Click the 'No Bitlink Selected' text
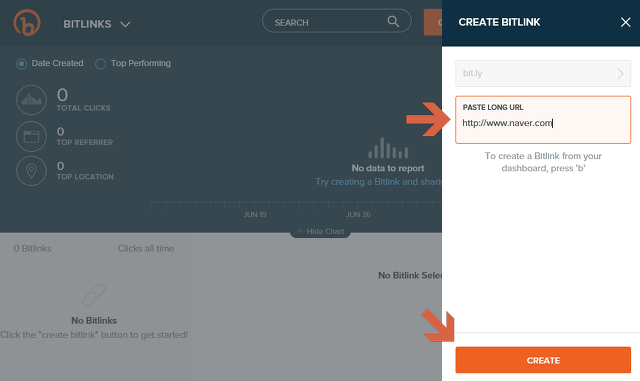The height and width of the screenshot is (381, 640). tap(410, 275)
